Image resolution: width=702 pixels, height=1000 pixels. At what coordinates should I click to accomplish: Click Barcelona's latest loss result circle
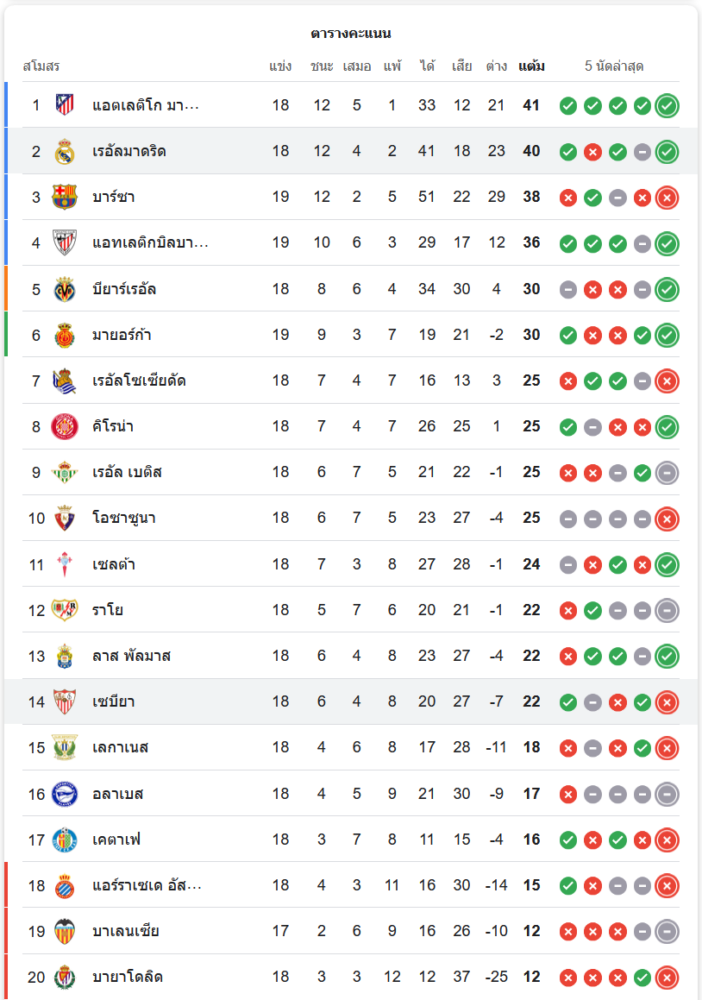667,197
